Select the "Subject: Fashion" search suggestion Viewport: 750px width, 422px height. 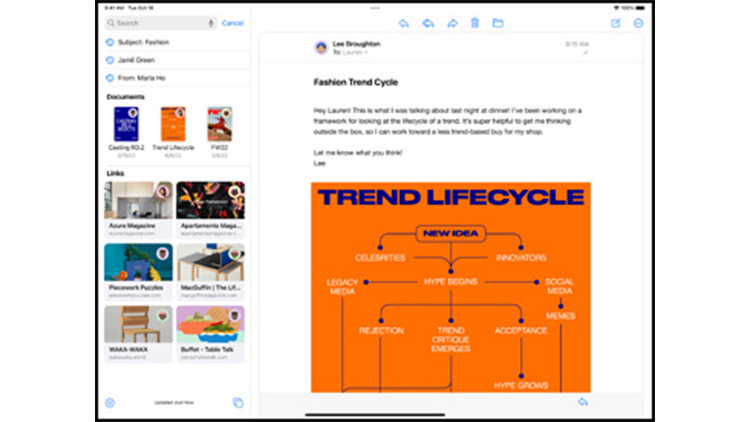click(x=143, y=42)
